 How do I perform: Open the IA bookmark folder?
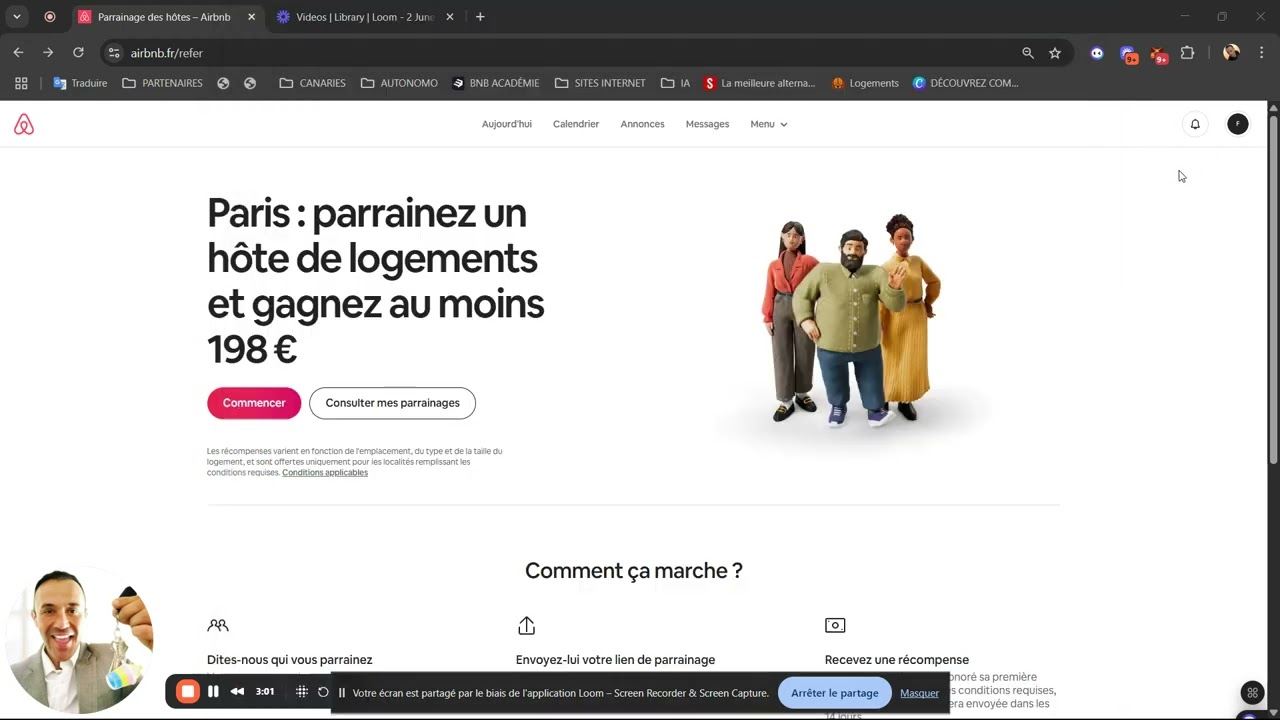(x=676, y=83)
